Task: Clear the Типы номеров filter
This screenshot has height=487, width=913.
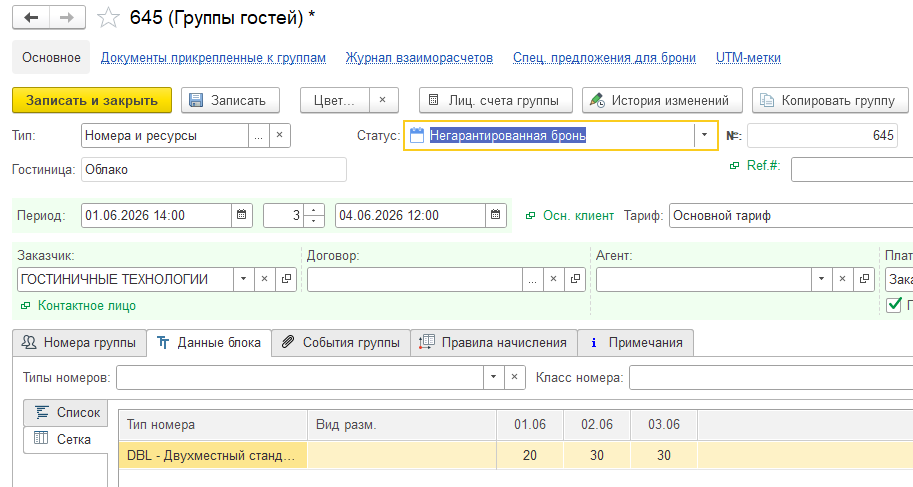Action: click(x=514, y=377)
